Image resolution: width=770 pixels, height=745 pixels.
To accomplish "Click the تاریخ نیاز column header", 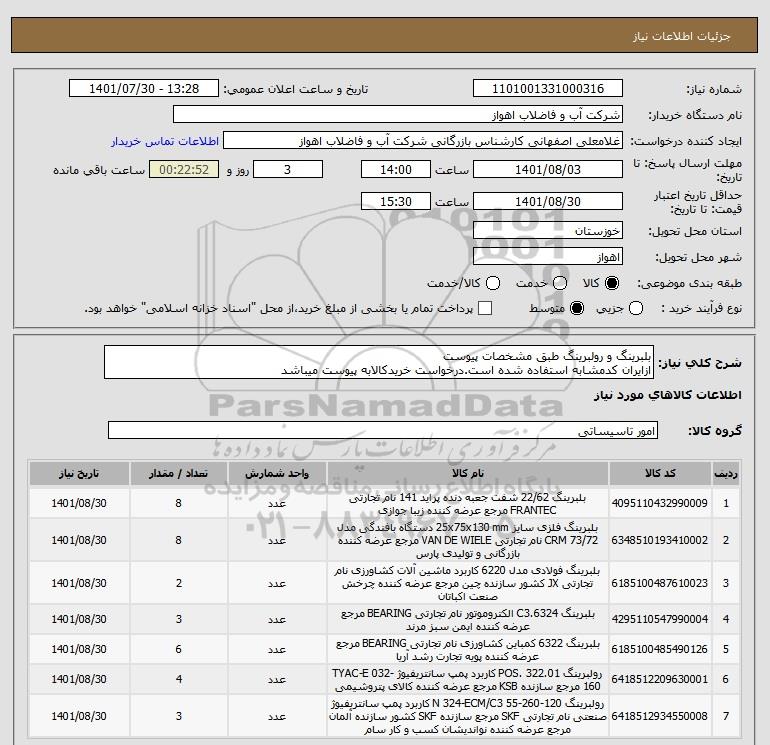I will coord(79,473).
